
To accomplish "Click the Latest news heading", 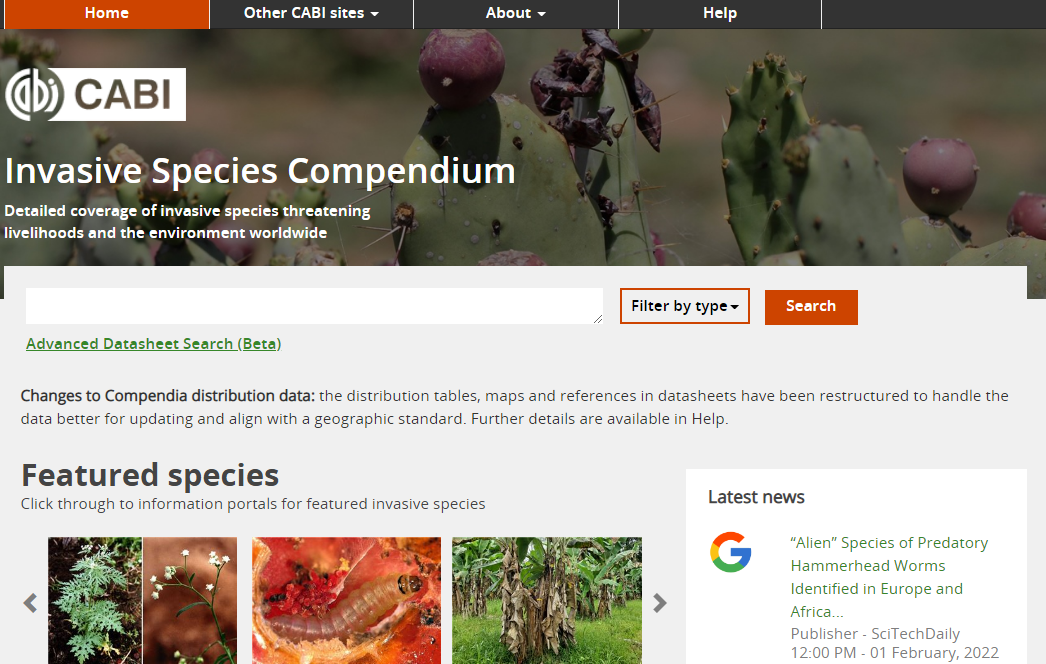I will [756, 497].
